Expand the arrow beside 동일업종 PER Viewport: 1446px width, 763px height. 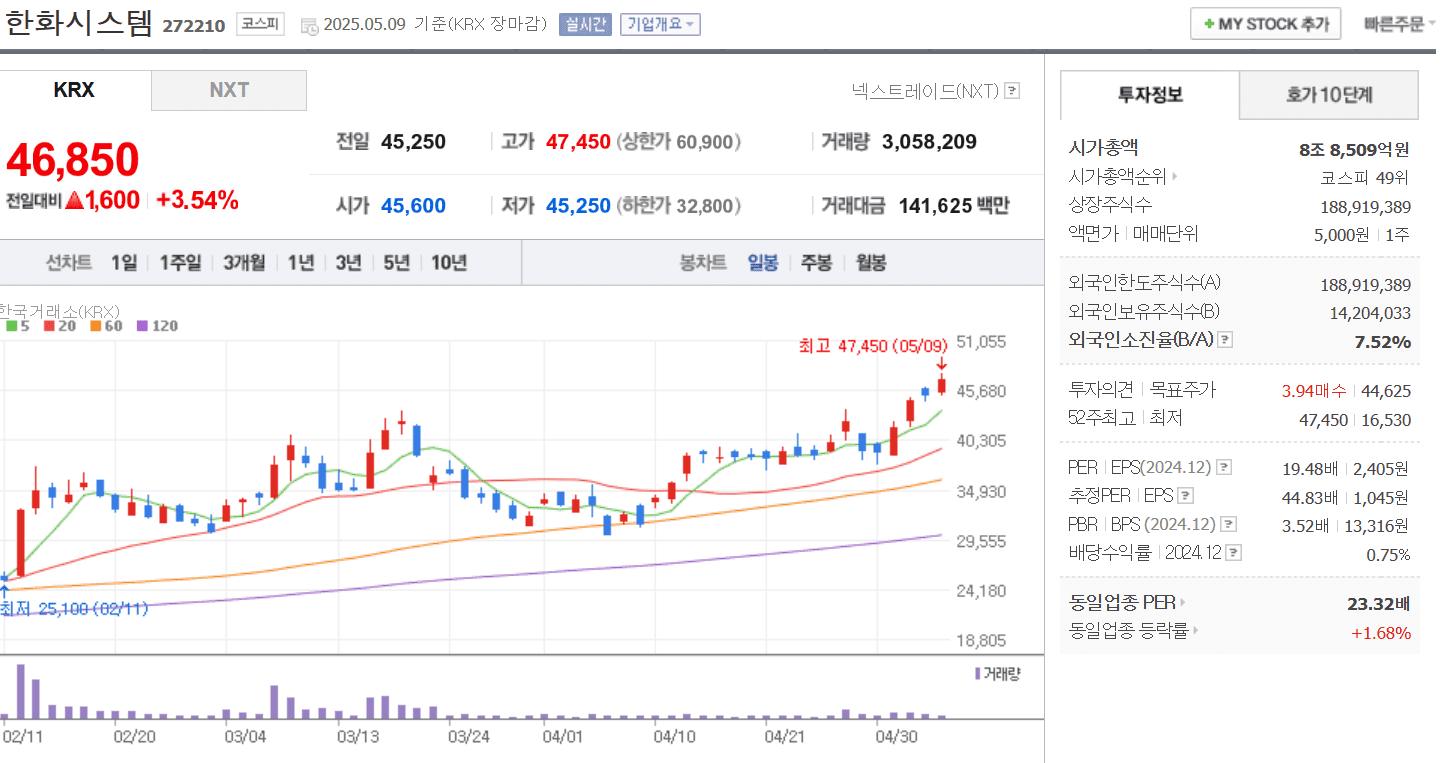coord(1183,603)
